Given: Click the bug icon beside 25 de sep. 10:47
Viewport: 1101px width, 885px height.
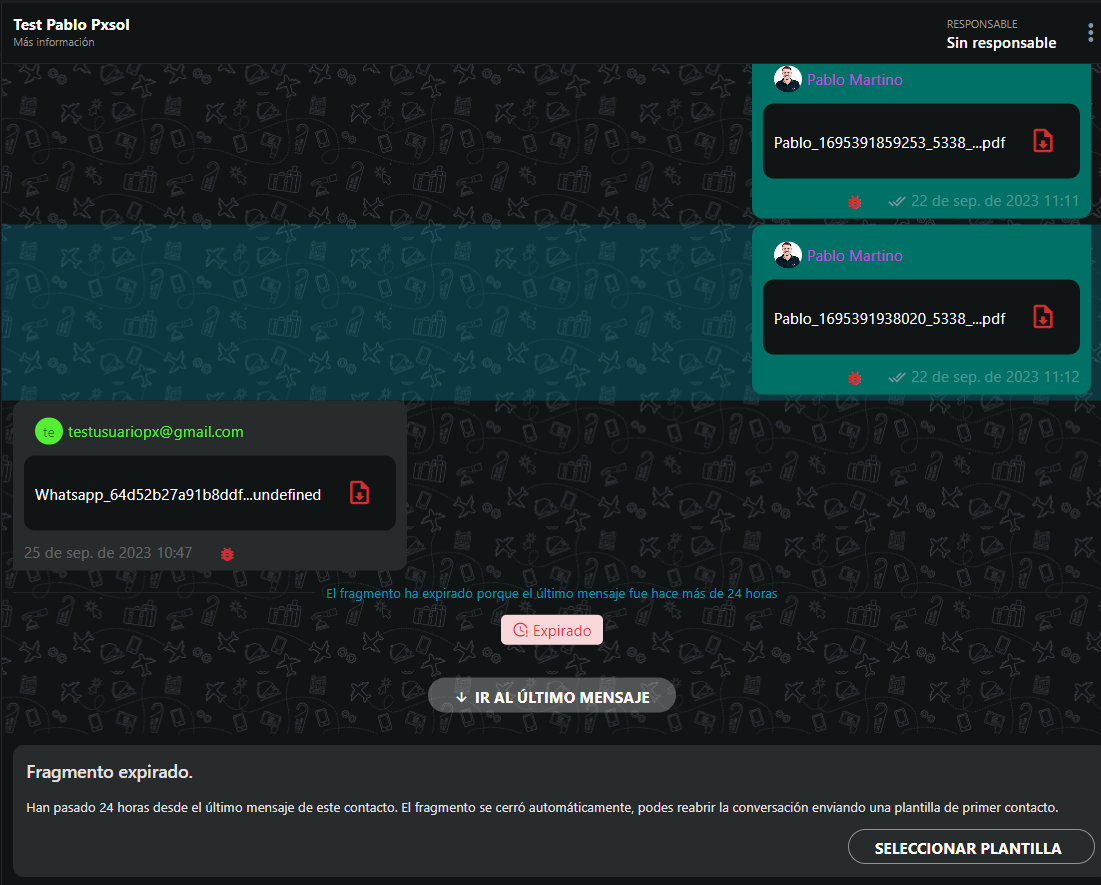Looking at the screenshot, I should click(227, 553).
